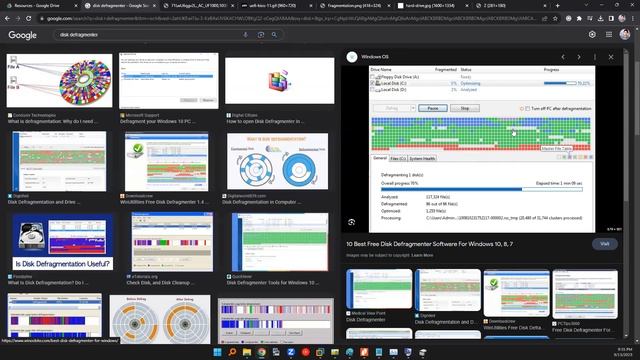The image size is (640, 360).
Task: Reload the current page
Action: pos(29,18)
